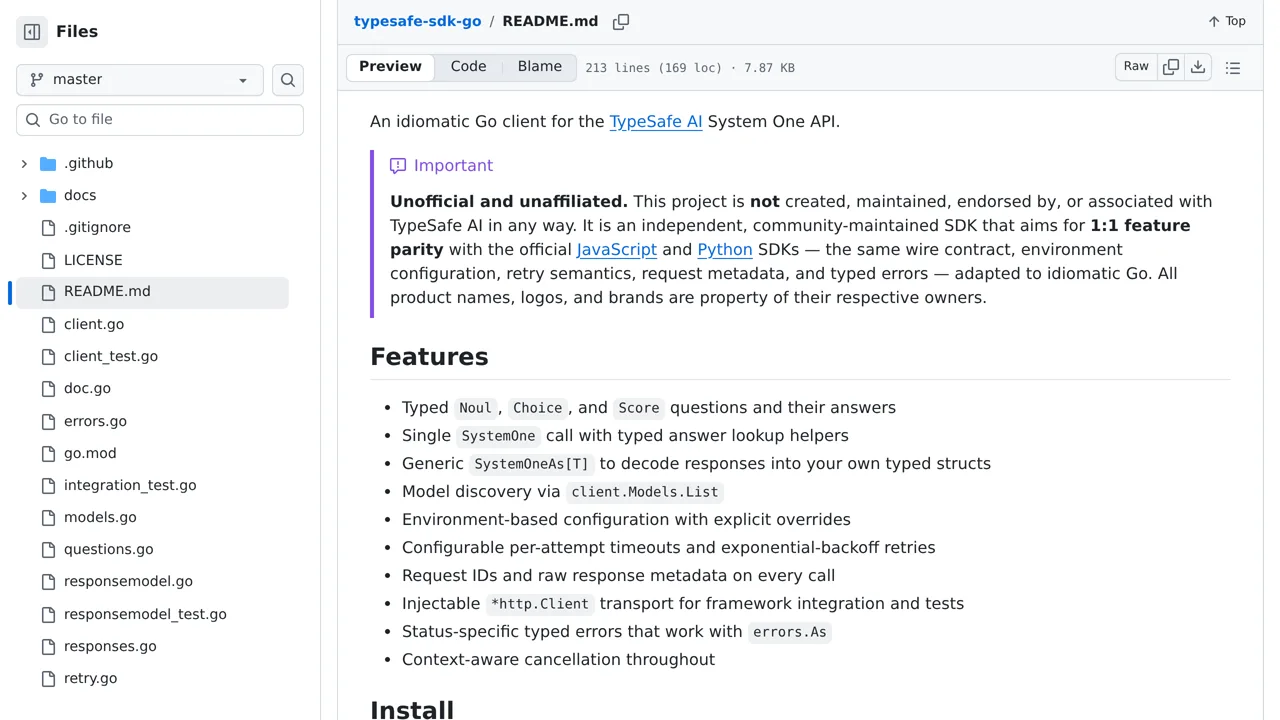1280x720 pixels.
Task: Jump to Top of file
Action: (x=1227, y=21)
